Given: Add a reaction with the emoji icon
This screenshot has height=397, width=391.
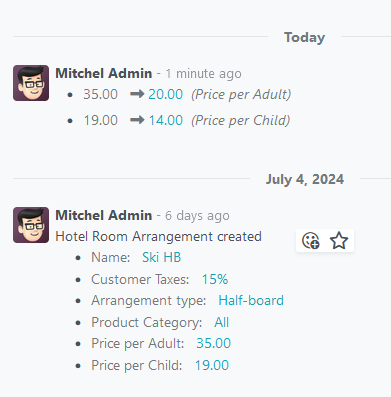Looking at the screenshot, I should (x=311, y=241).
